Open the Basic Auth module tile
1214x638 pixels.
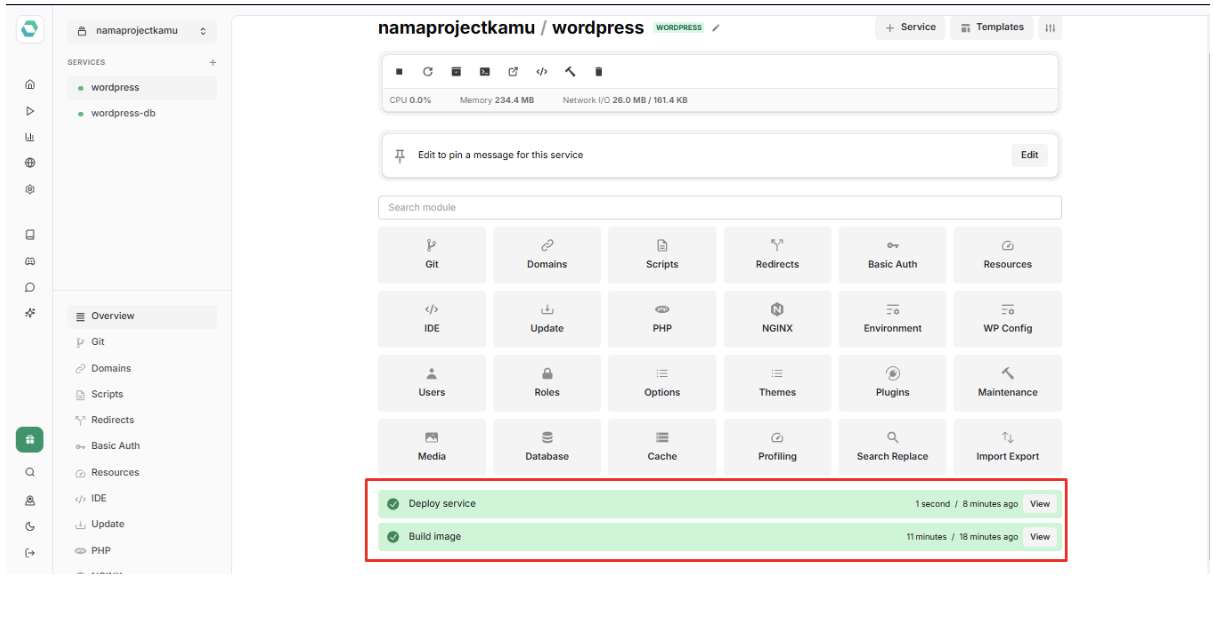click(x=892, y=255)
